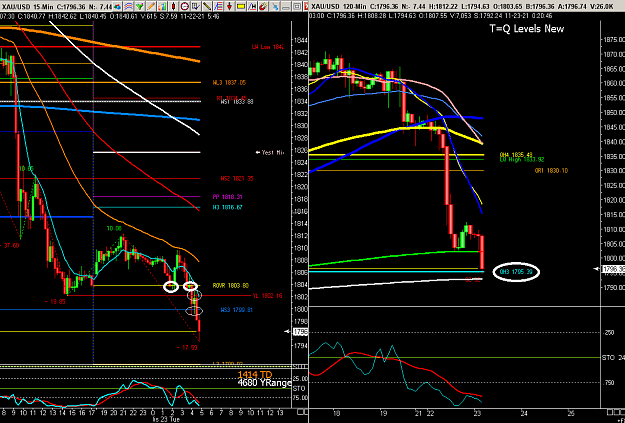625x423 pixels.
Task: Select the orange pencil drawing tool
Action: pos(151,6)
